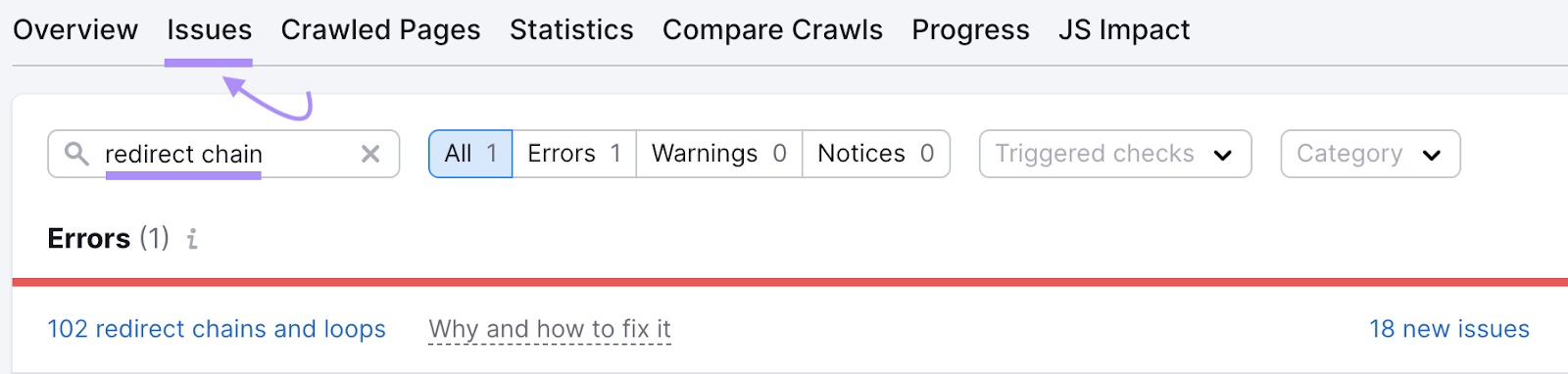Open the Issues tab
This screenshot has width=1568, height=374.
pos(209,30)
